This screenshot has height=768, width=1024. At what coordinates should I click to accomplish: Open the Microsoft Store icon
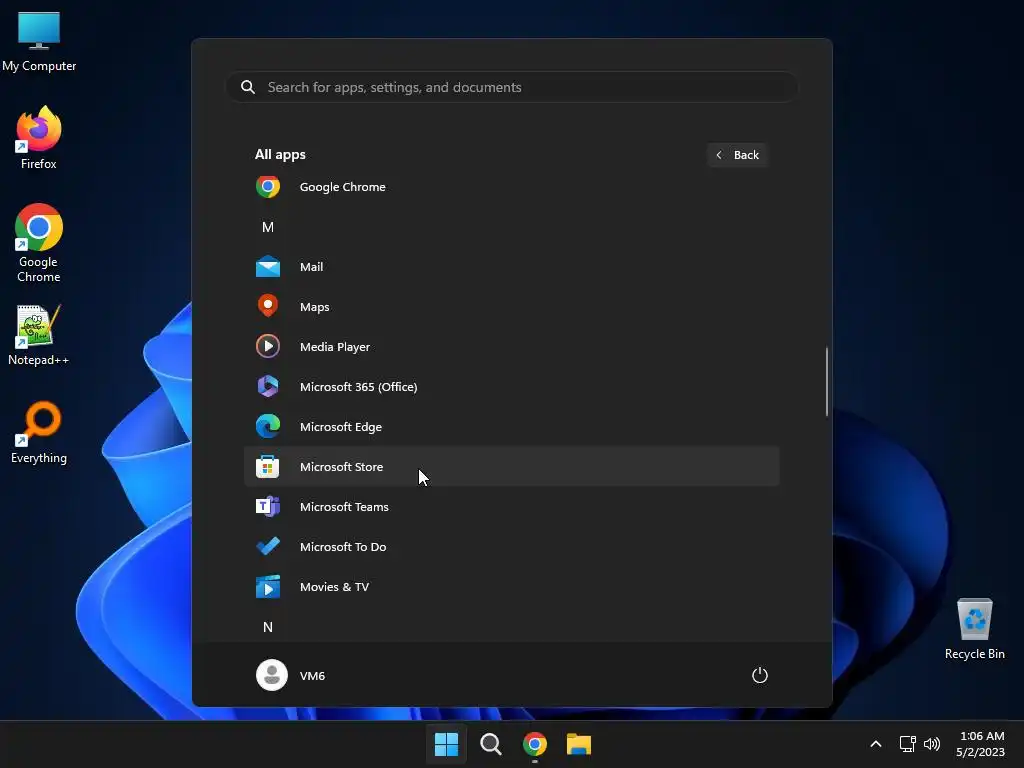[x=268, y=466]
